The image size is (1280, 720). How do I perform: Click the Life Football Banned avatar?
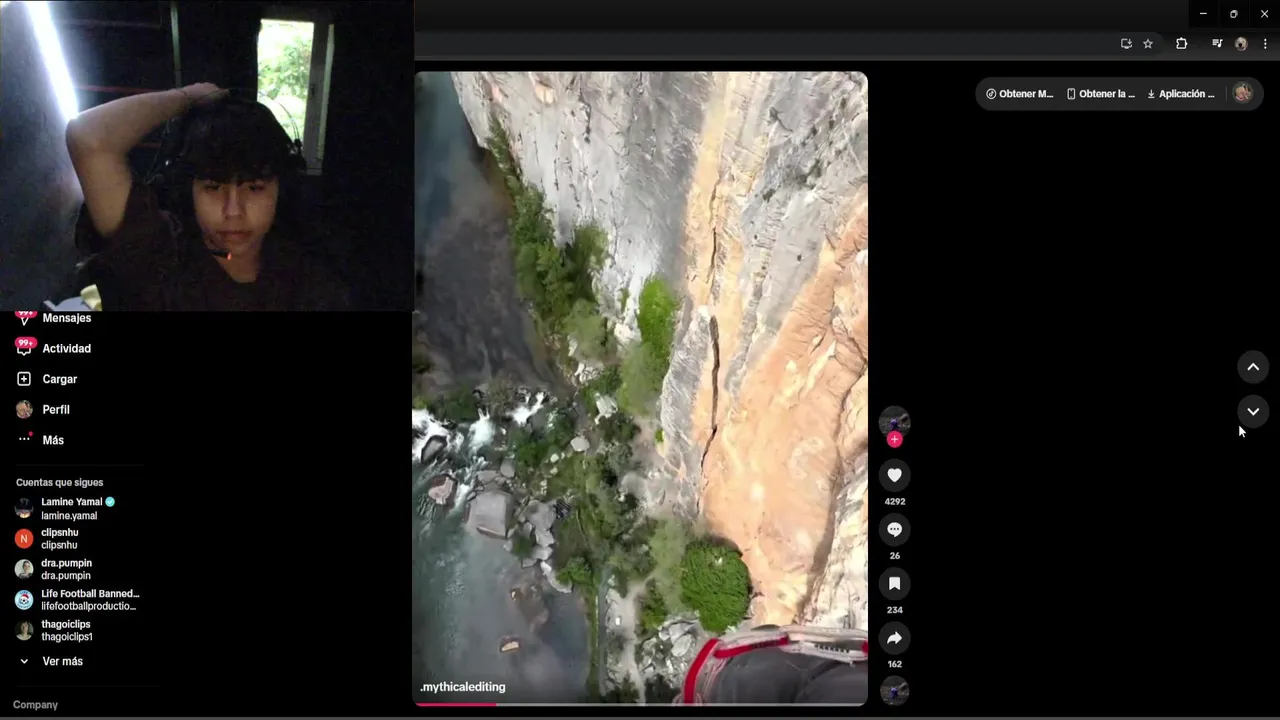[x=24, y=600]
